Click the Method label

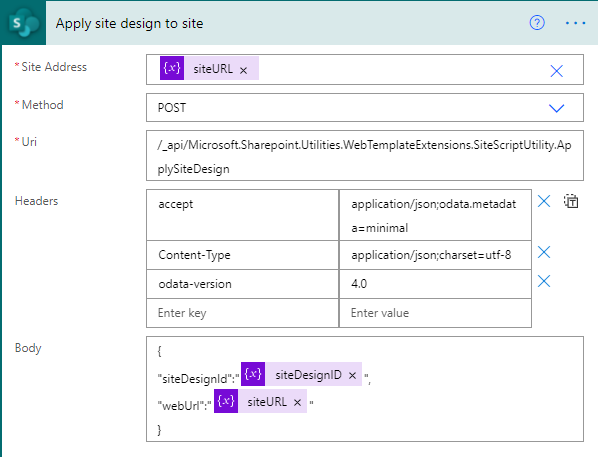click(43, 105)
